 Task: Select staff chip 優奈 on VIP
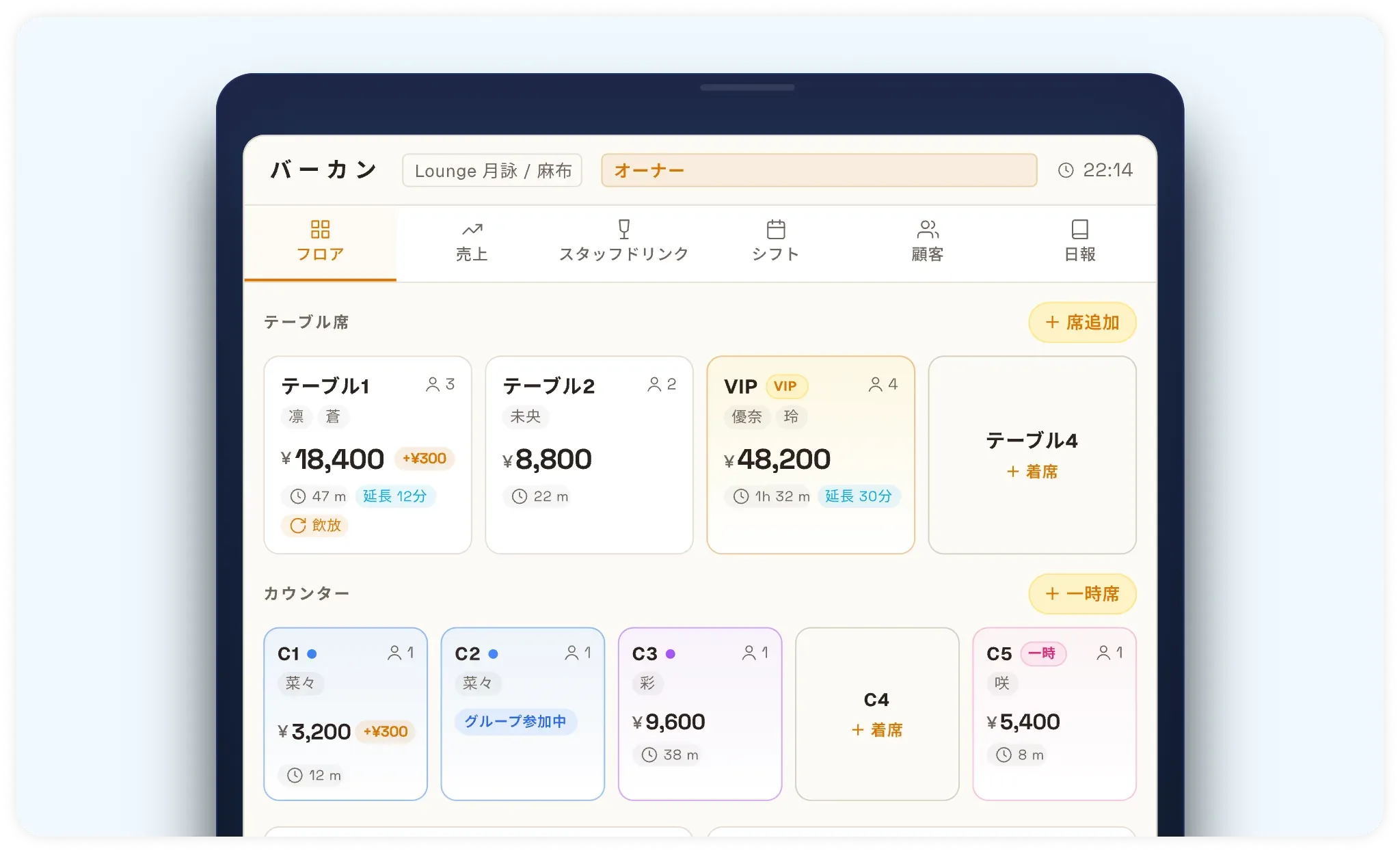pyautogui.click(x=746, y=416)
